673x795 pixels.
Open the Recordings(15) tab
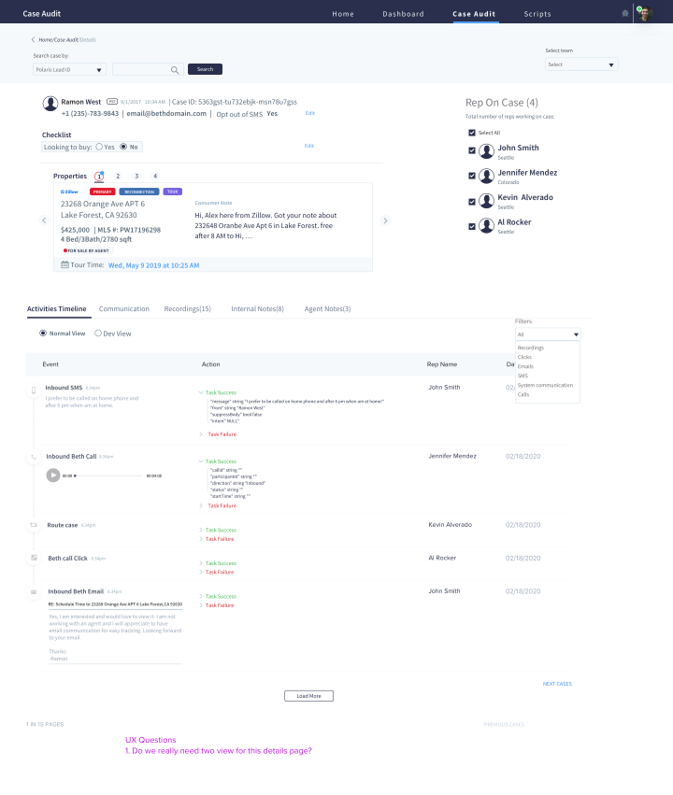(187, 309)
